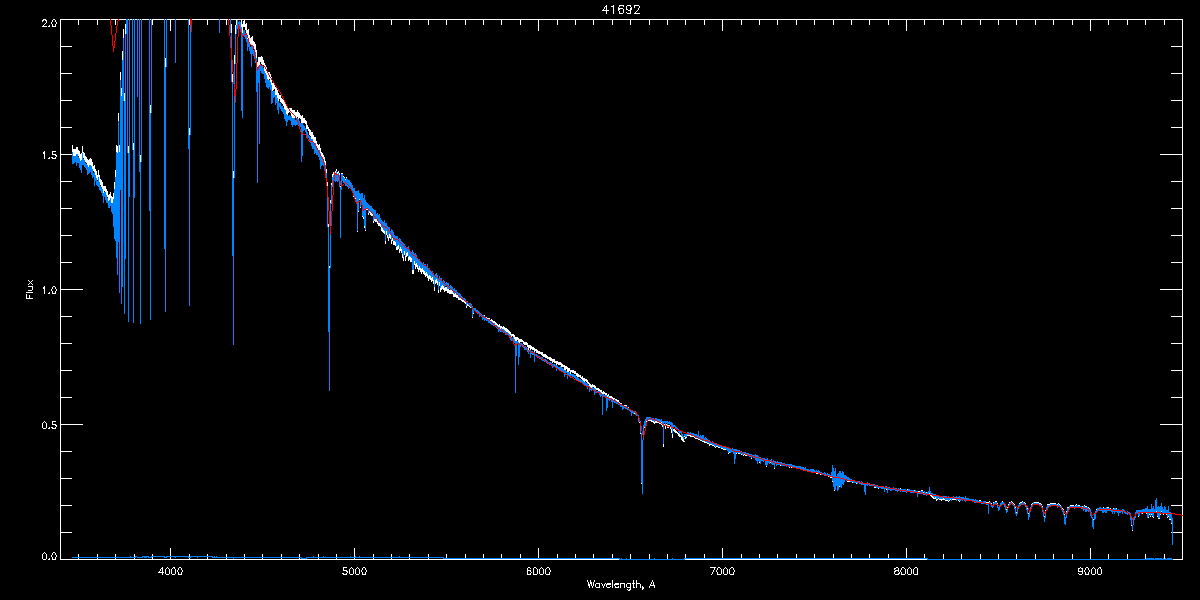Click the 4000 wavelength tick label
This screenshot has height=600, width=1200.
coord(170,572)
